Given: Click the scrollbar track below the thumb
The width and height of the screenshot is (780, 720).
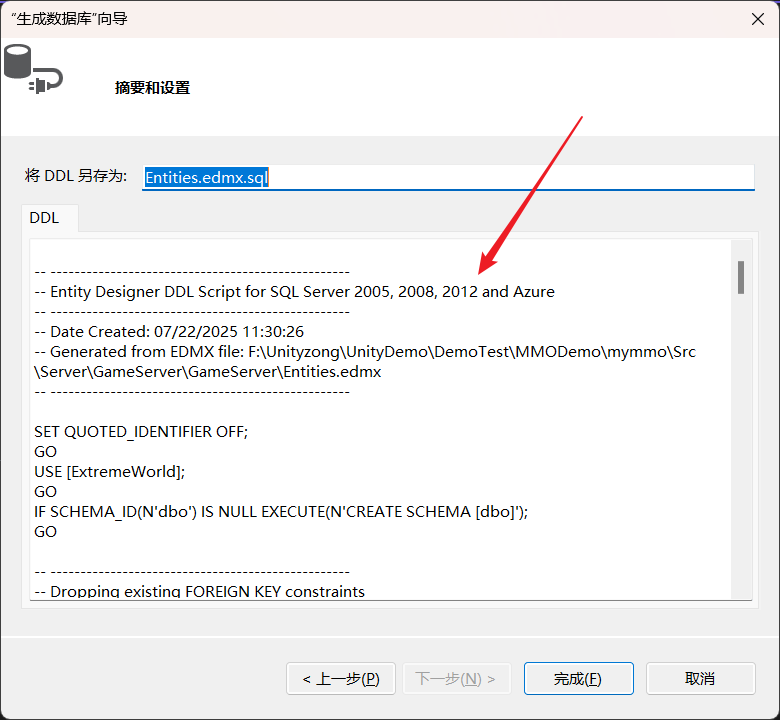Looking at the screenshot, I should pyautogui.click(x=741, y=450).
